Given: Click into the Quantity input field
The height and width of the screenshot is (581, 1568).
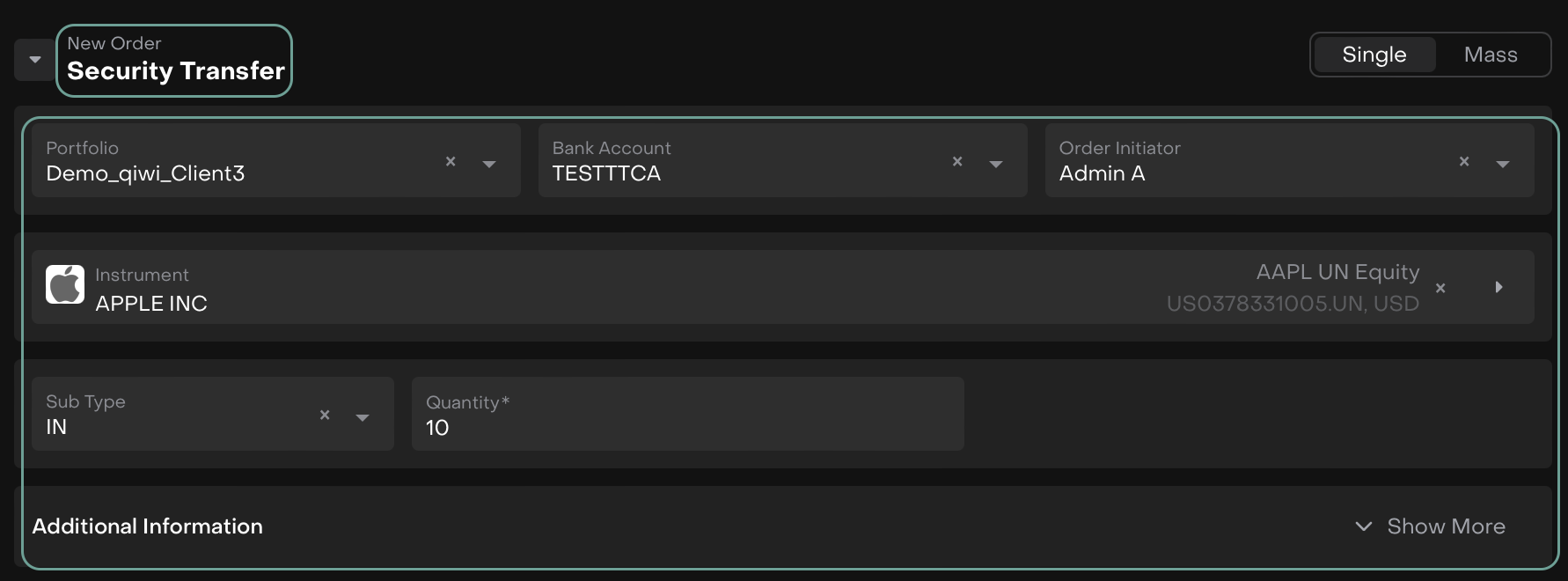Looking at the screenshot, I should coord(686,428).
